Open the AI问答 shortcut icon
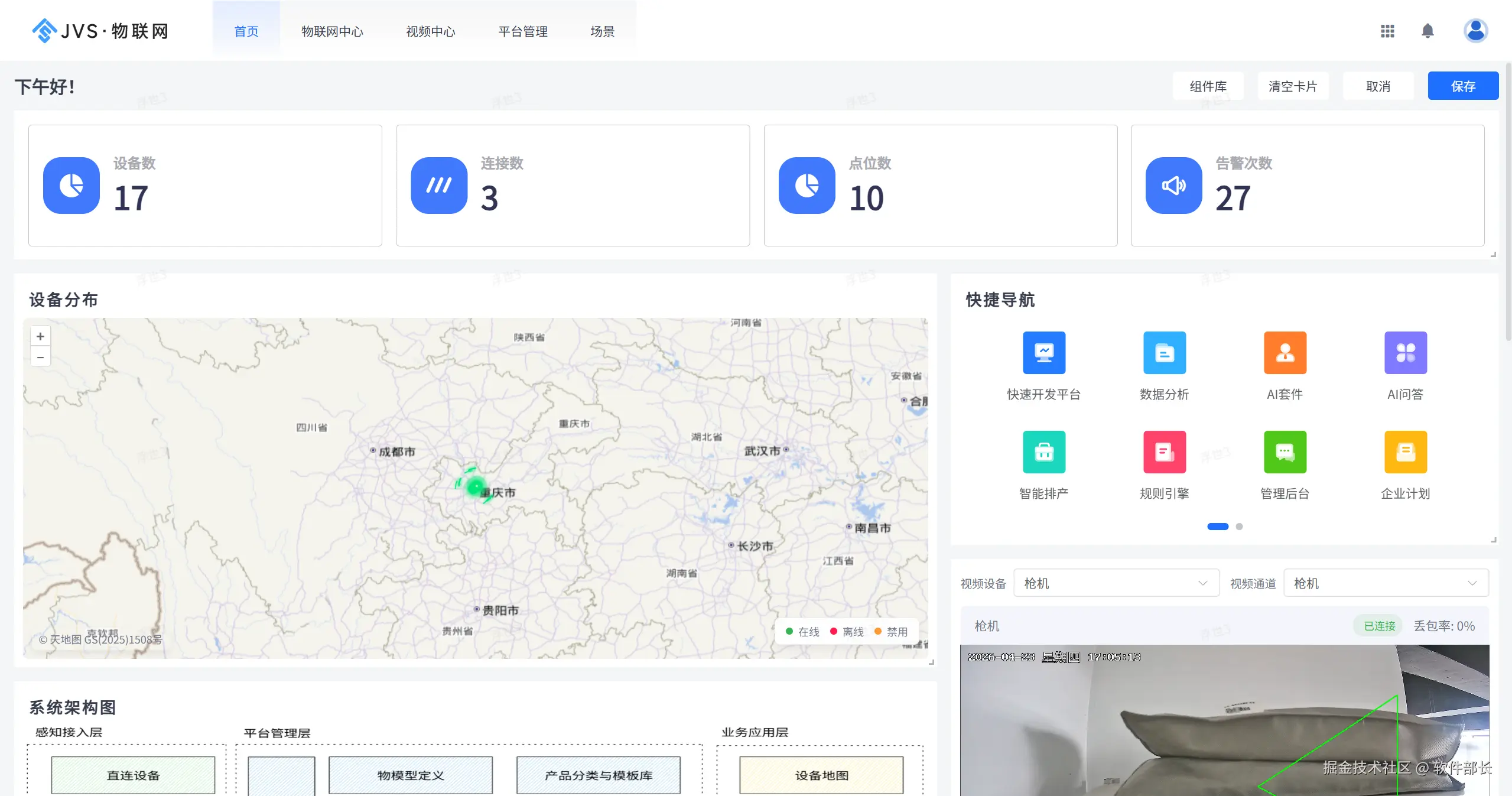The height and width of the screenshot is (796, 1512). tap(1405, 353)
